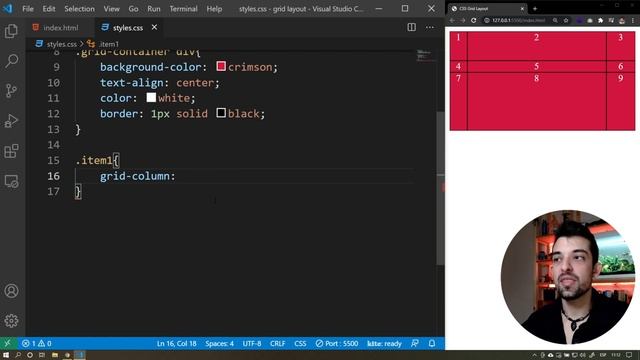Open the Help menu
This screenshot has width=640, height=360.
coord(214,9)
